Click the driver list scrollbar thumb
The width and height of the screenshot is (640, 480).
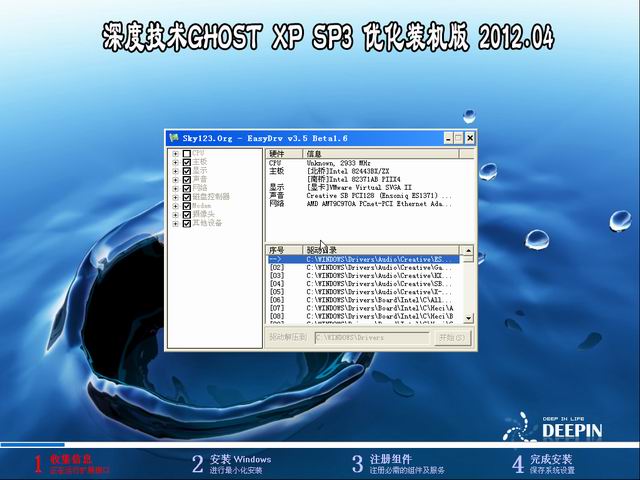(468, 259)
